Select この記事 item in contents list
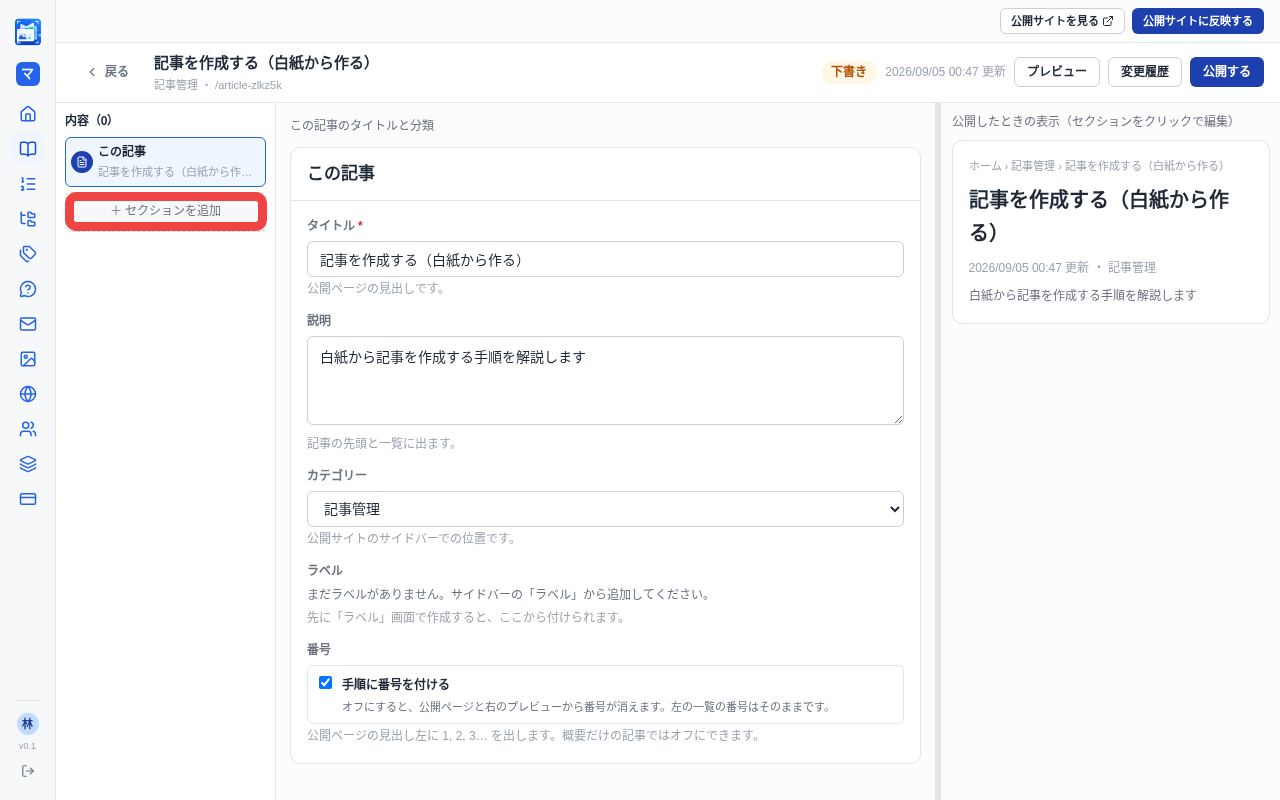Viewport: 1280px width, 800px height. (166, 162)
